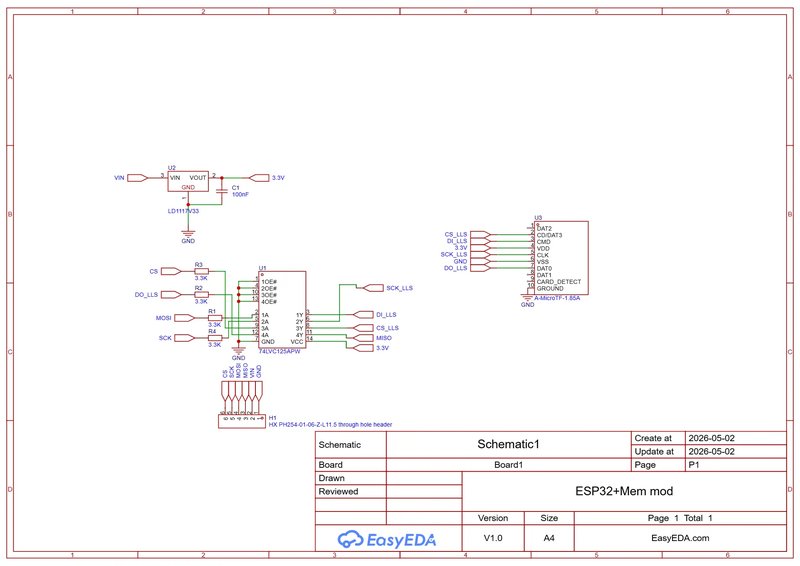This screenshot has width=800, height=566.
Task: Click the Page 1 Total 1 text
Action: tap(680, 518)
